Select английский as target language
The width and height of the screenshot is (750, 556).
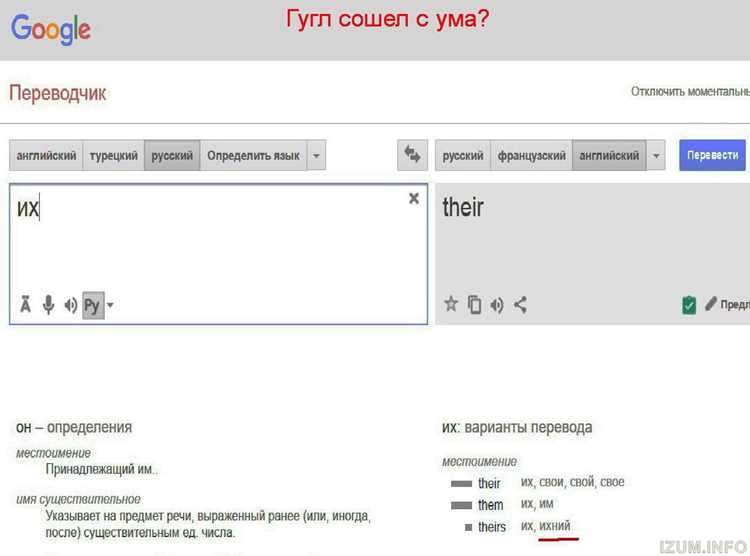pos(609,156)
